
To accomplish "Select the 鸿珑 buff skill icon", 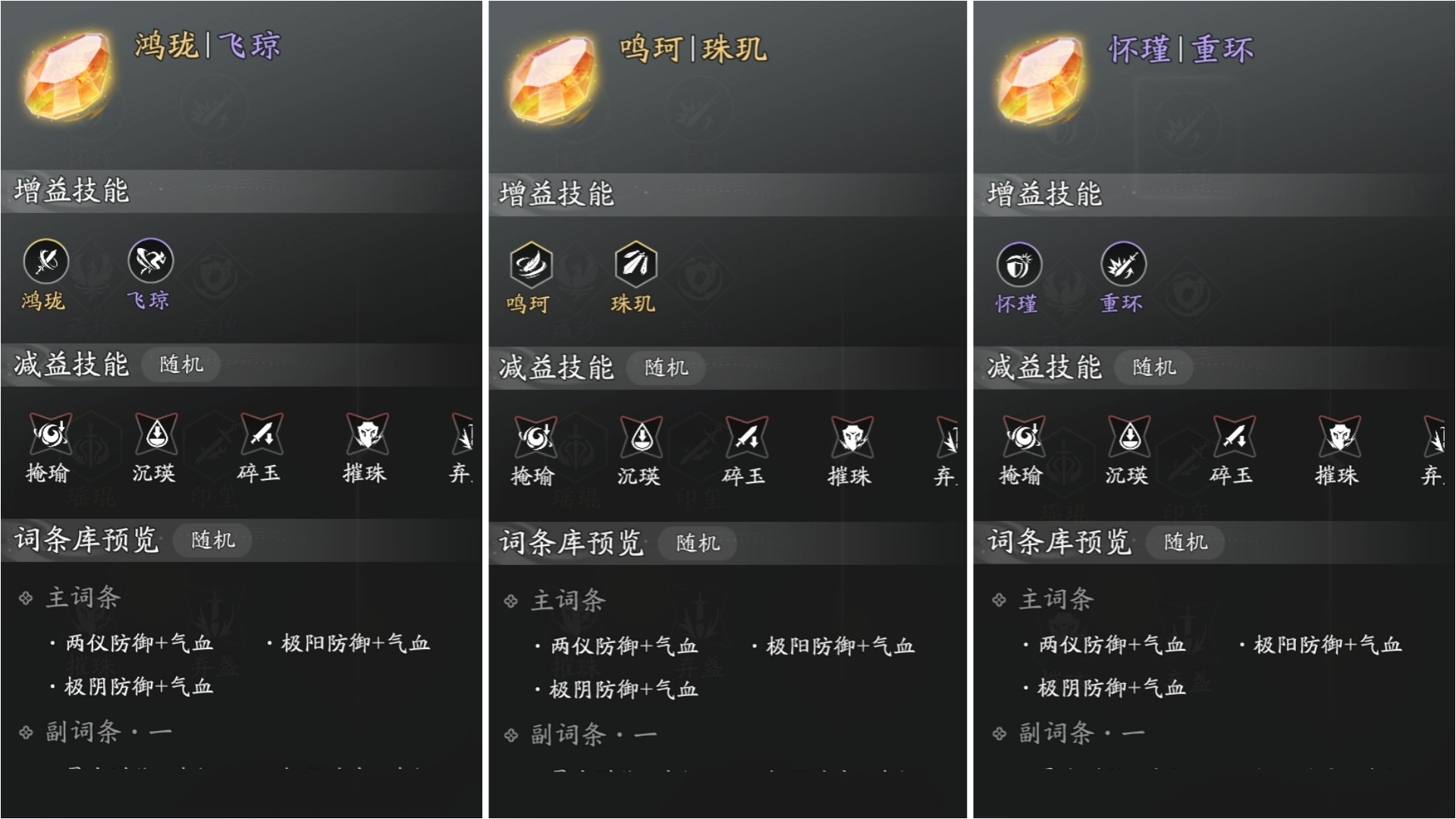I will click(x=46, y=262).
